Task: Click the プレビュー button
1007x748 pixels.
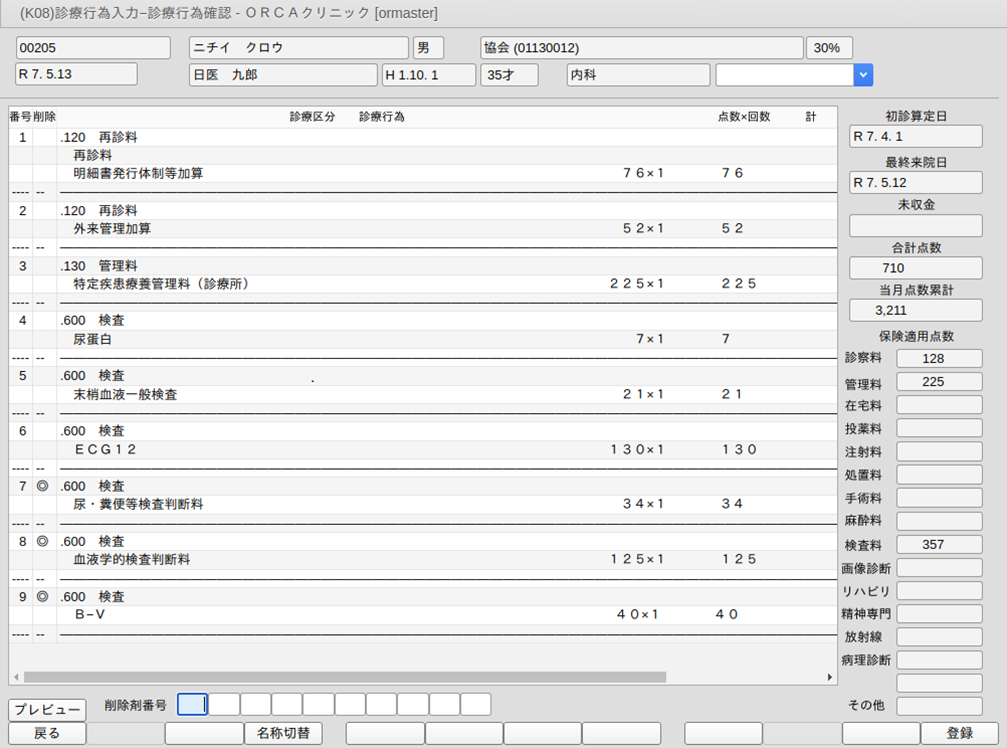Action: click(47, 710)
